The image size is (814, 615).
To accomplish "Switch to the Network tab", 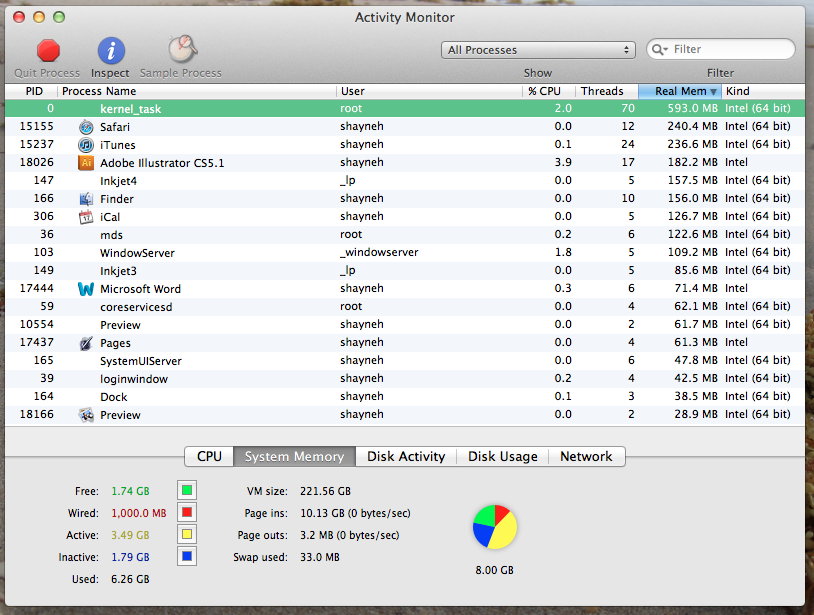I will coord(587,456).
